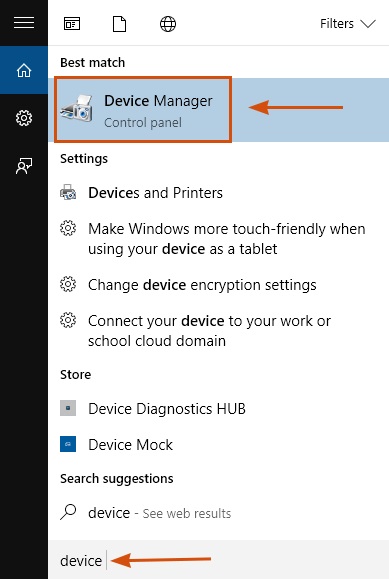
Task: Filter results by Web globe icon
Action: tap(168, 24)
